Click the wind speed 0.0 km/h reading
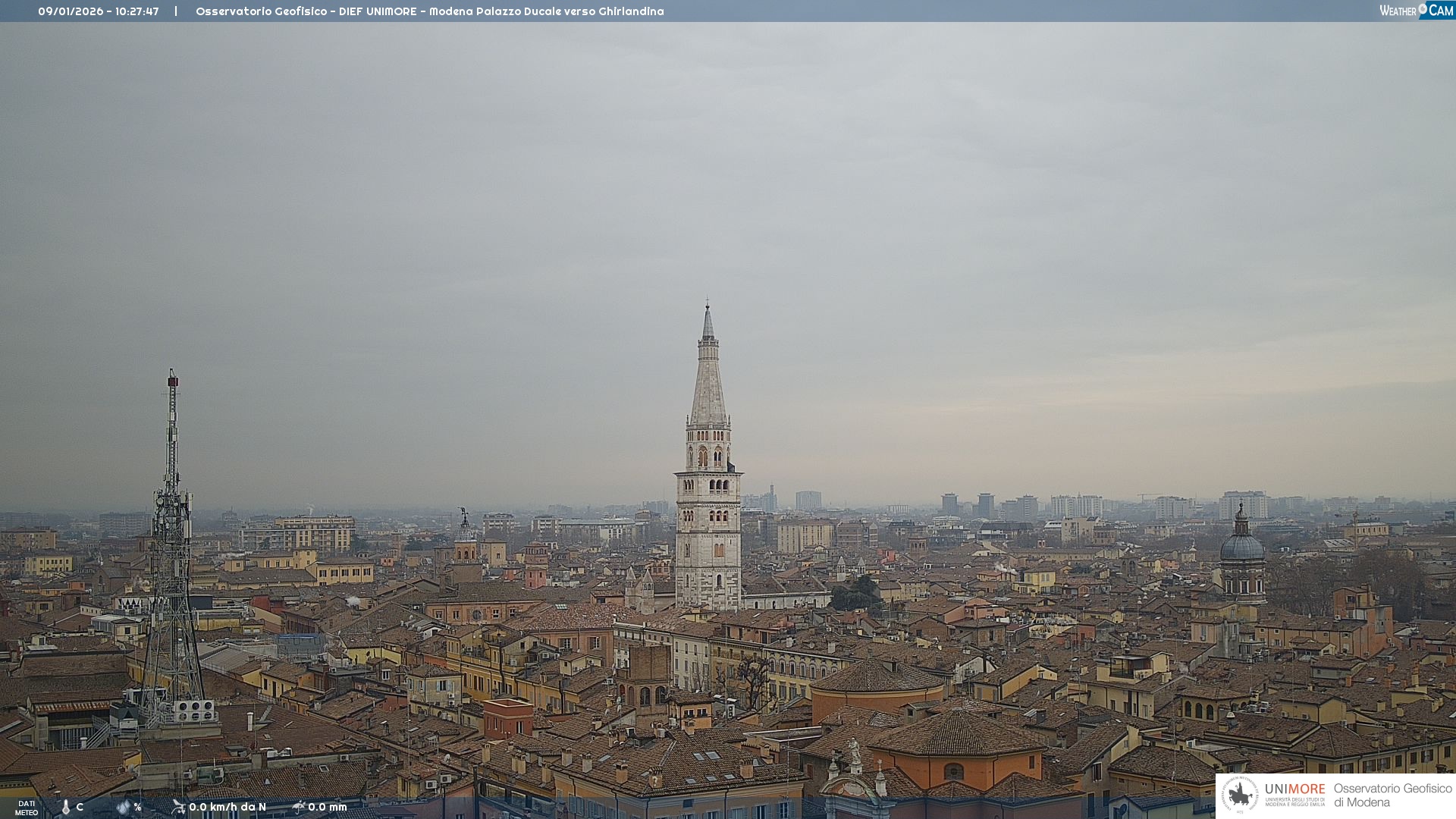 point(227,807)
